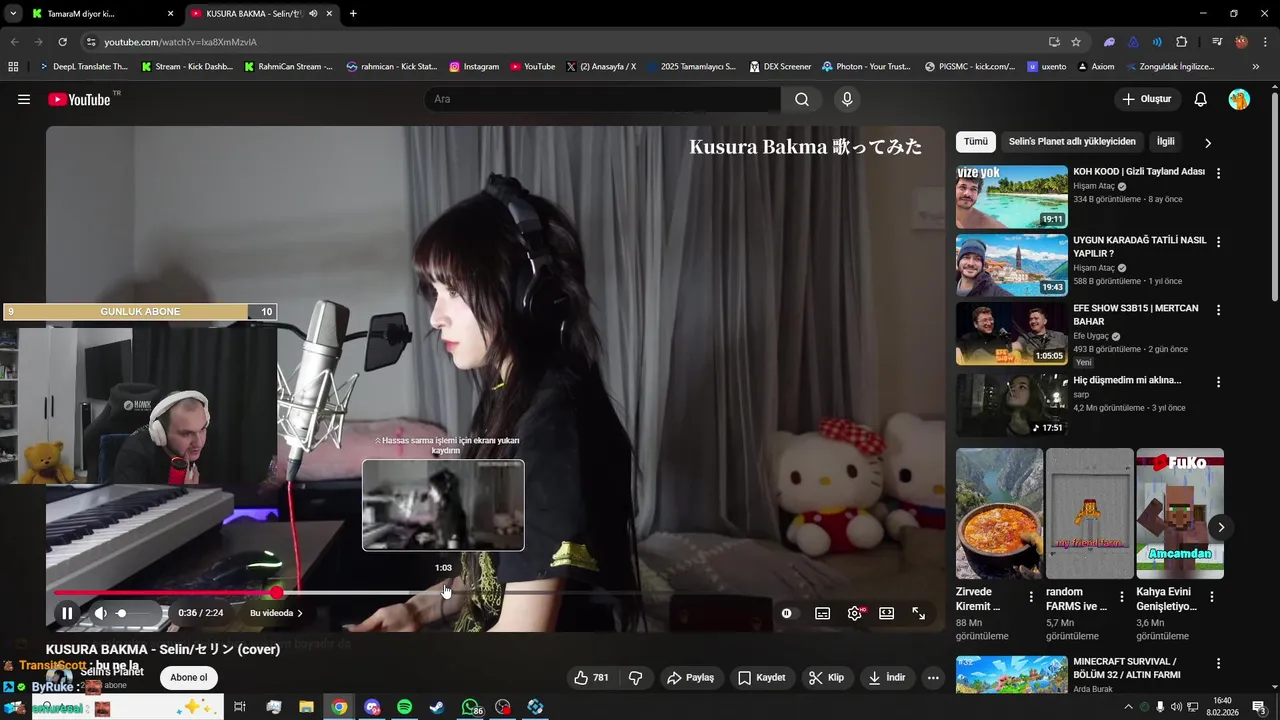Viewport: 1280px width, 720px height.
Task: Open more actions ellipsis below video
Action: click(933, 677)
